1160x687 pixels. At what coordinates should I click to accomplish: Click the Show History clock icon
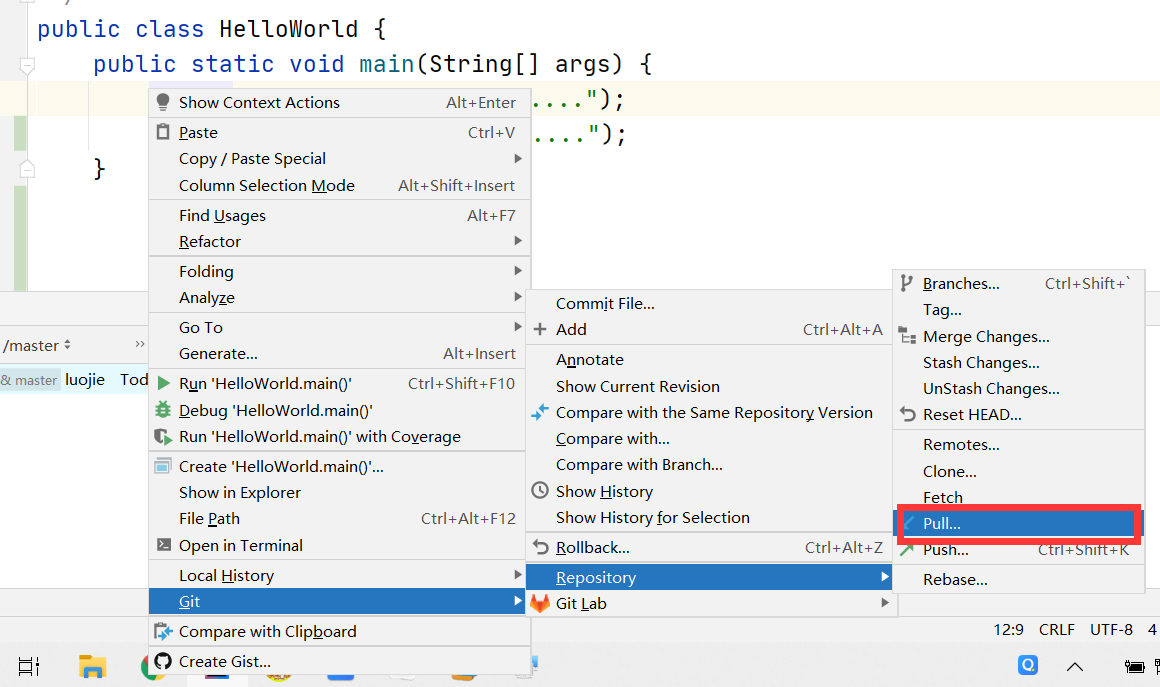(x=540, y=491)
